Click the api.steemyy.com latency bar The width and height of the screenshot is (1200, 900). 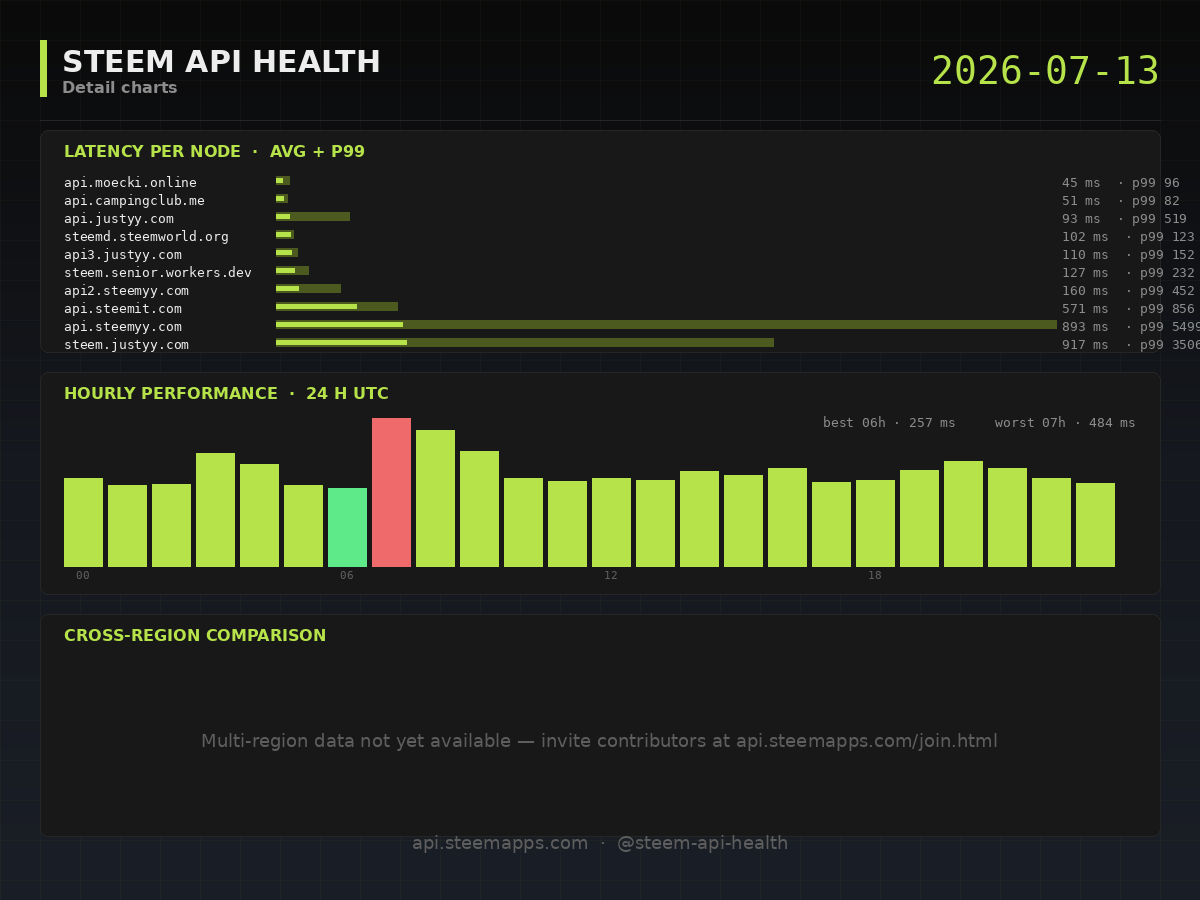point(666,324)
